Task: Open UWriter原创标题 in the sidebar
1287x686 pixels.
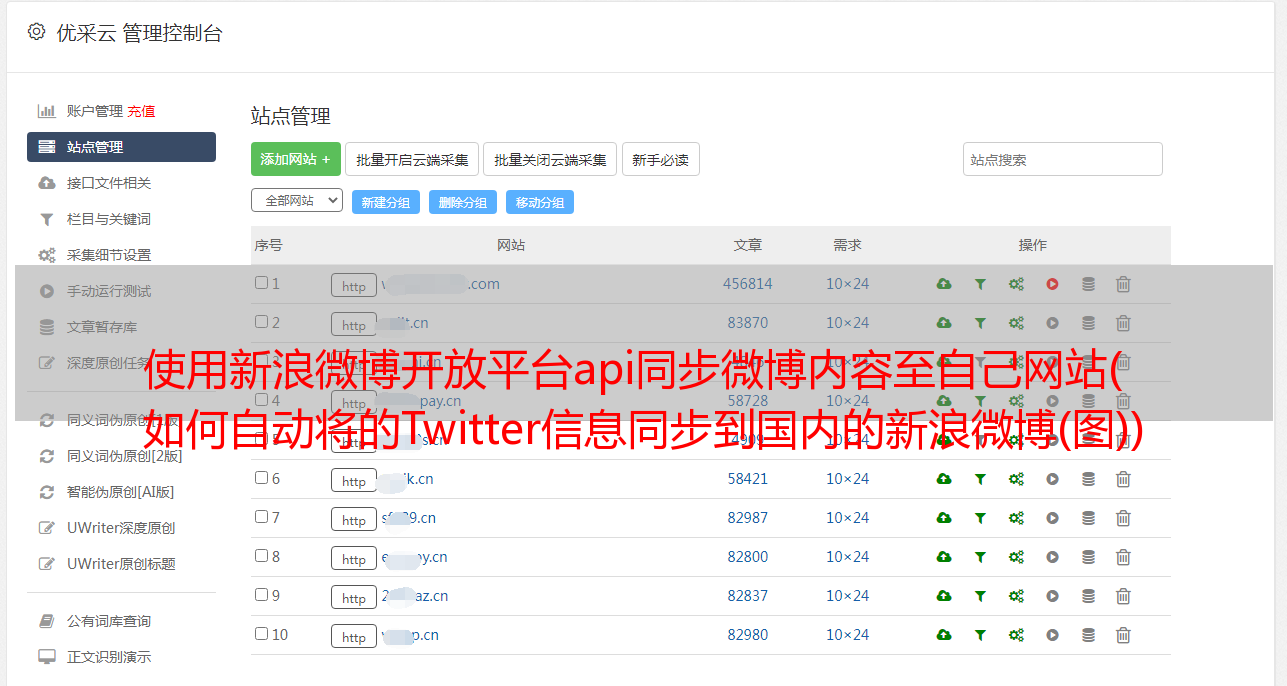Action: [x=121, y=564]
